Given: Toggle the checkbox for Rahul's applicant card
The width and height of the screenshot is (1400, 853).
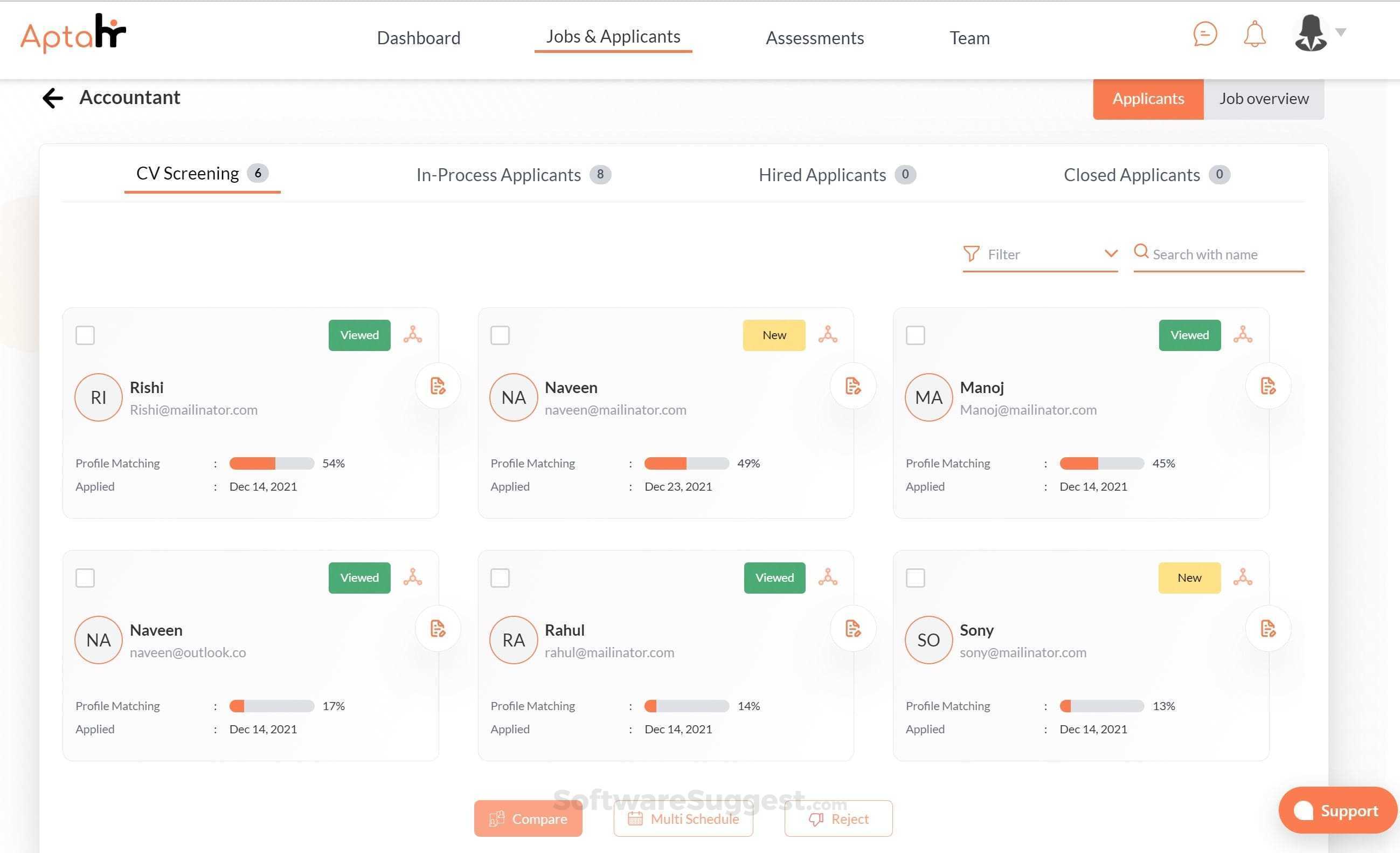Looking at the screenshot, I should 500,576.
